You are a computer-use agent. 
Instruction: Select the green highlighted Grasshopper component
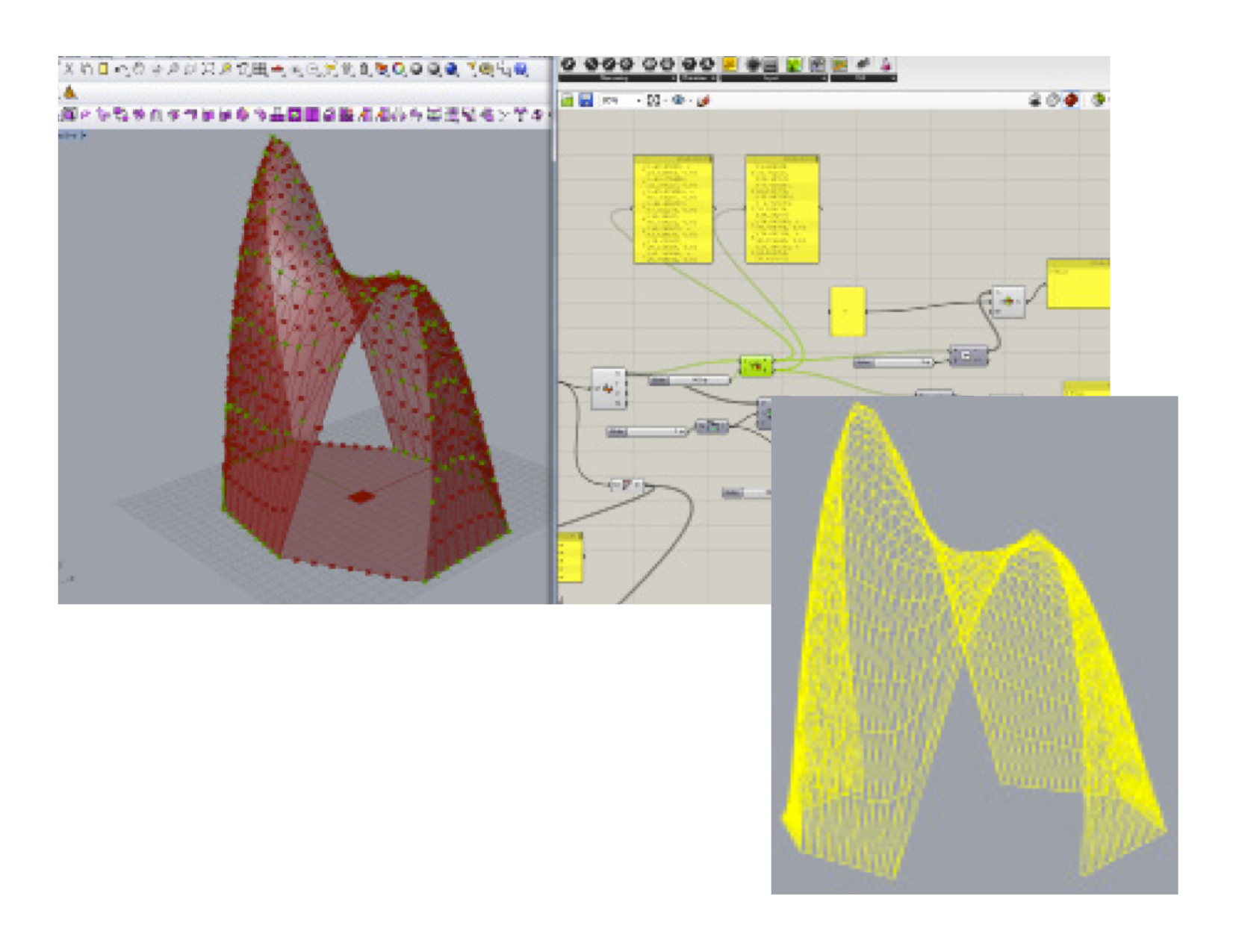click(757, 366)
